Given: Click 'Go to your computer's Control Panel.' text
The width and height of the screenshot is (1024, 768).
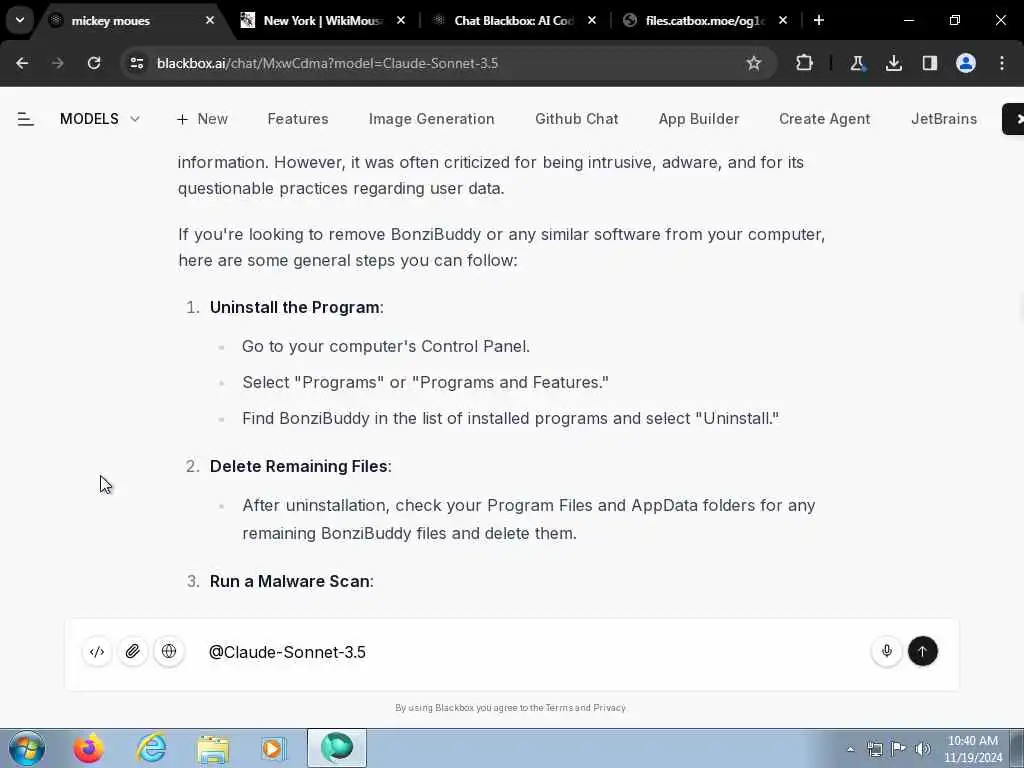Looking at the screenshot, I should coord(385,346).
